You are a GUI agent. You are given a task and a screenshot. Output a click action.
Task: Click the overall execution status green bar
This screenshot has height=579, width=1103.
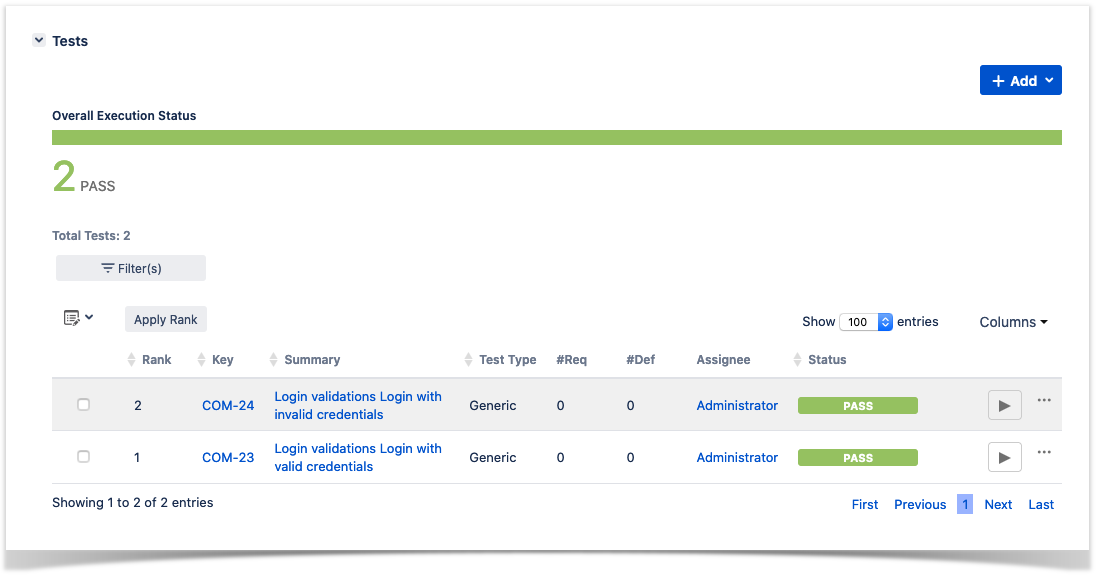click(556, 137)
